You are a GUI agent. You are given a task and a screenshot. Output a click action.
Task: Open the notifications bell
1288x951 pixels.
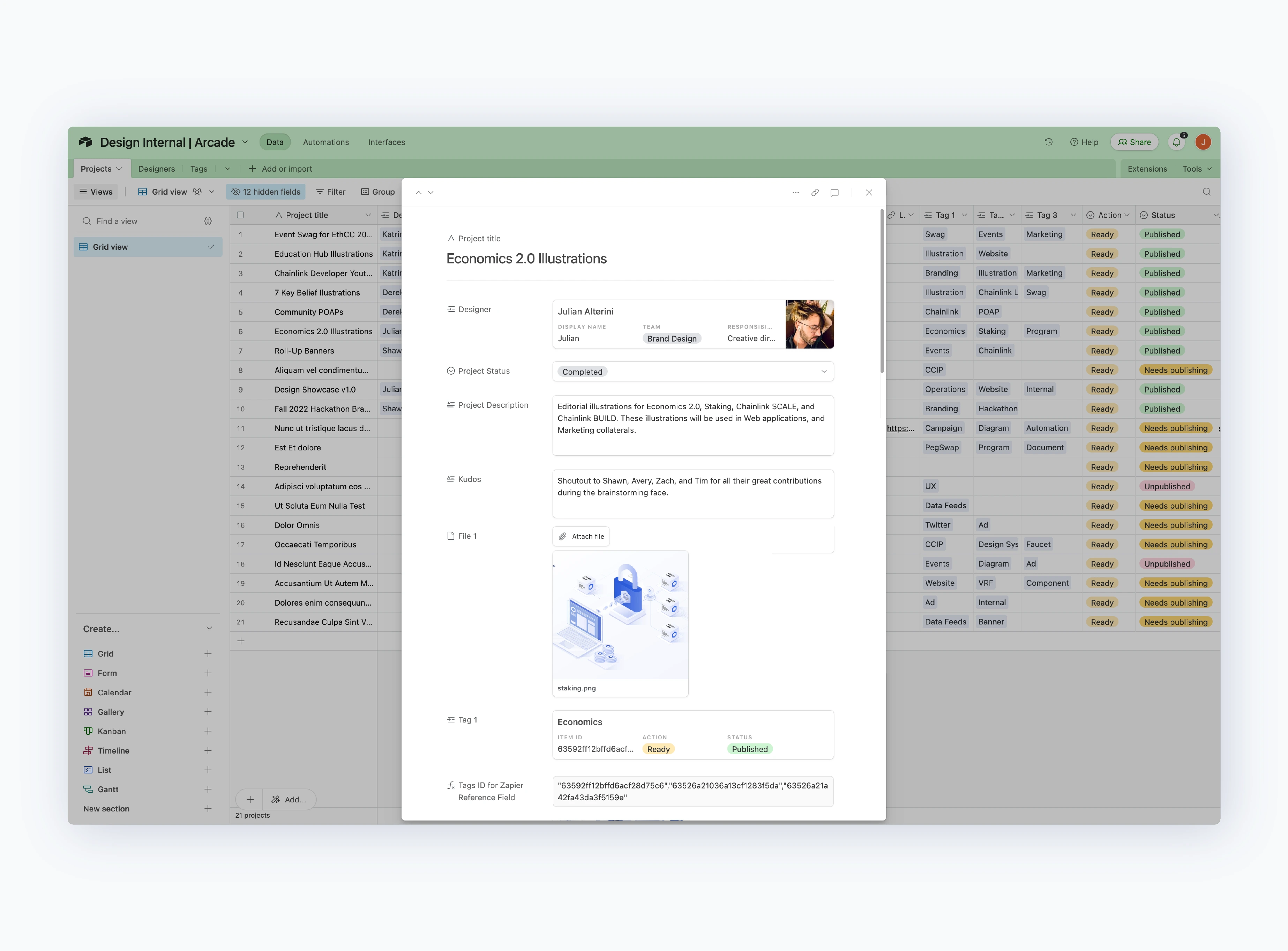pyautogui.click(x=1176, y=142)
